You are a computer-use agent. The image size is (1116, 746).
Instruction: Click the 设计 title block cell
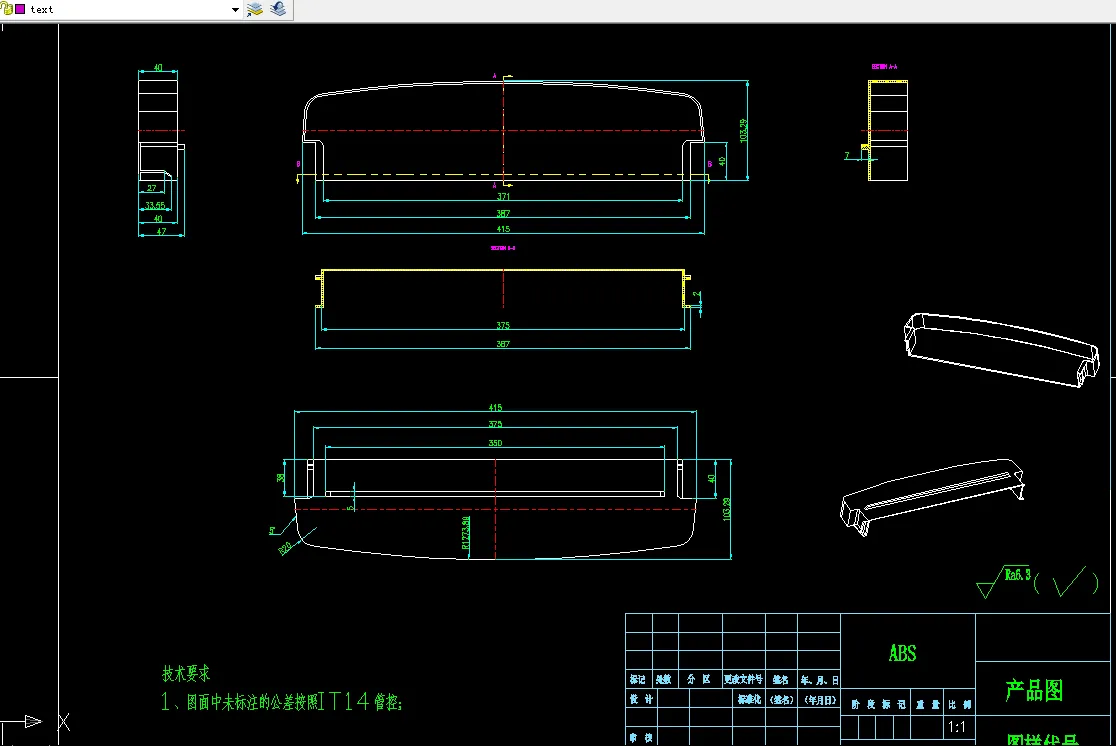point(641,699)
